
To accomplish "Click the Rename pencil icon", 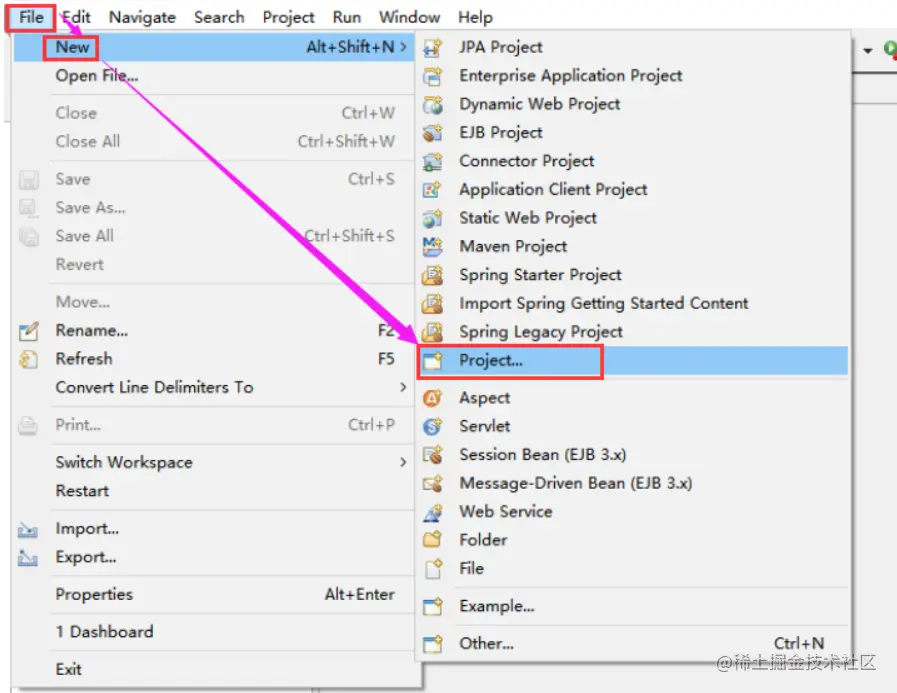I will coord(29,331).
